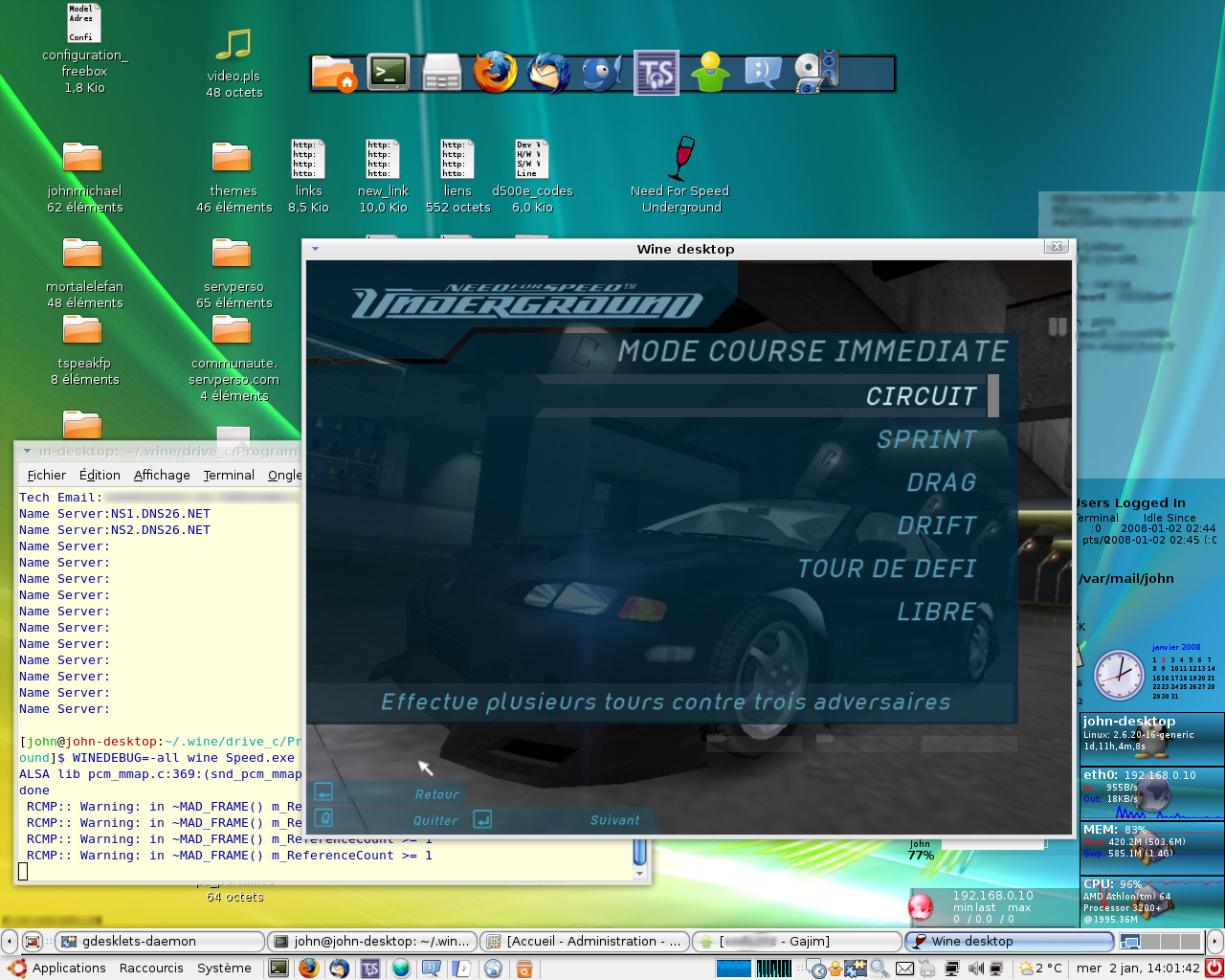Open the d500e_codes file on the desktop

click(x=532, y=177)
